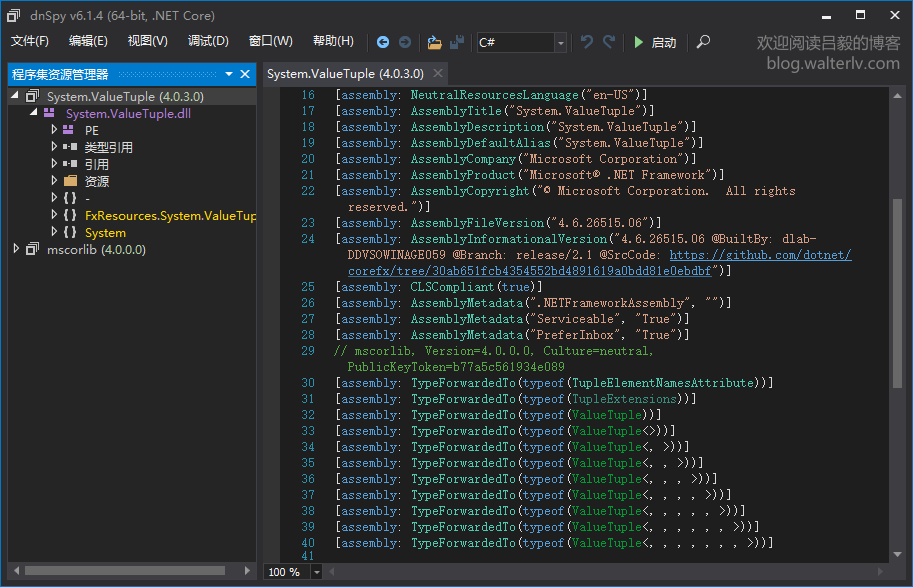913x587 pixels.
Task: Click line number 30 in the gutter
Action: 308,383
